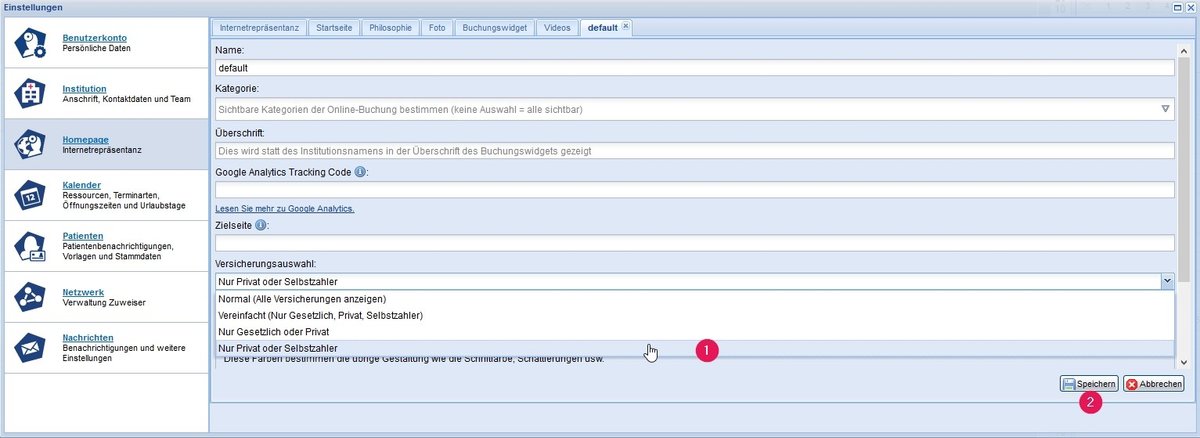The image size is (1200, 438).
Task: Open the Kalender calendar icon
Action: pyautogui.click(x=30, y=194)
